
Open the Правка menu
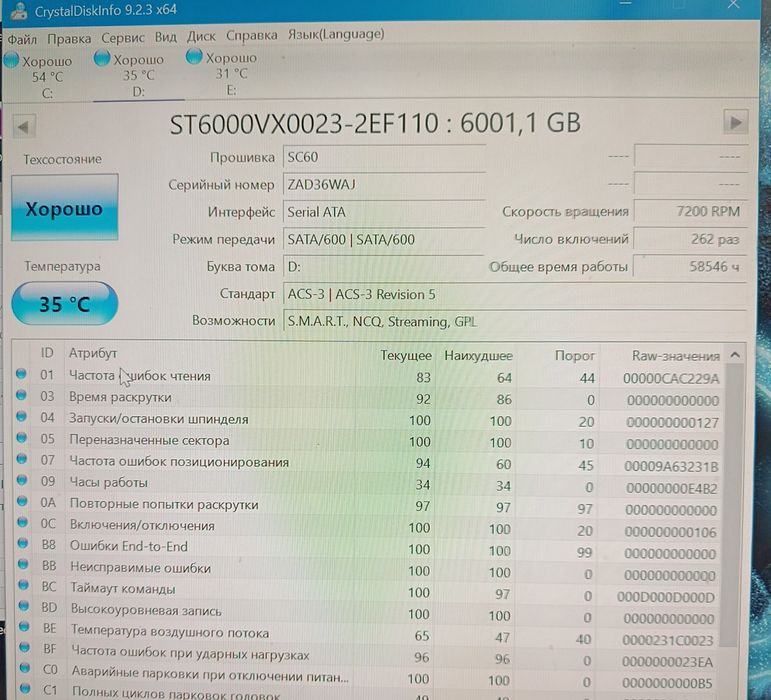coord(69,38)
